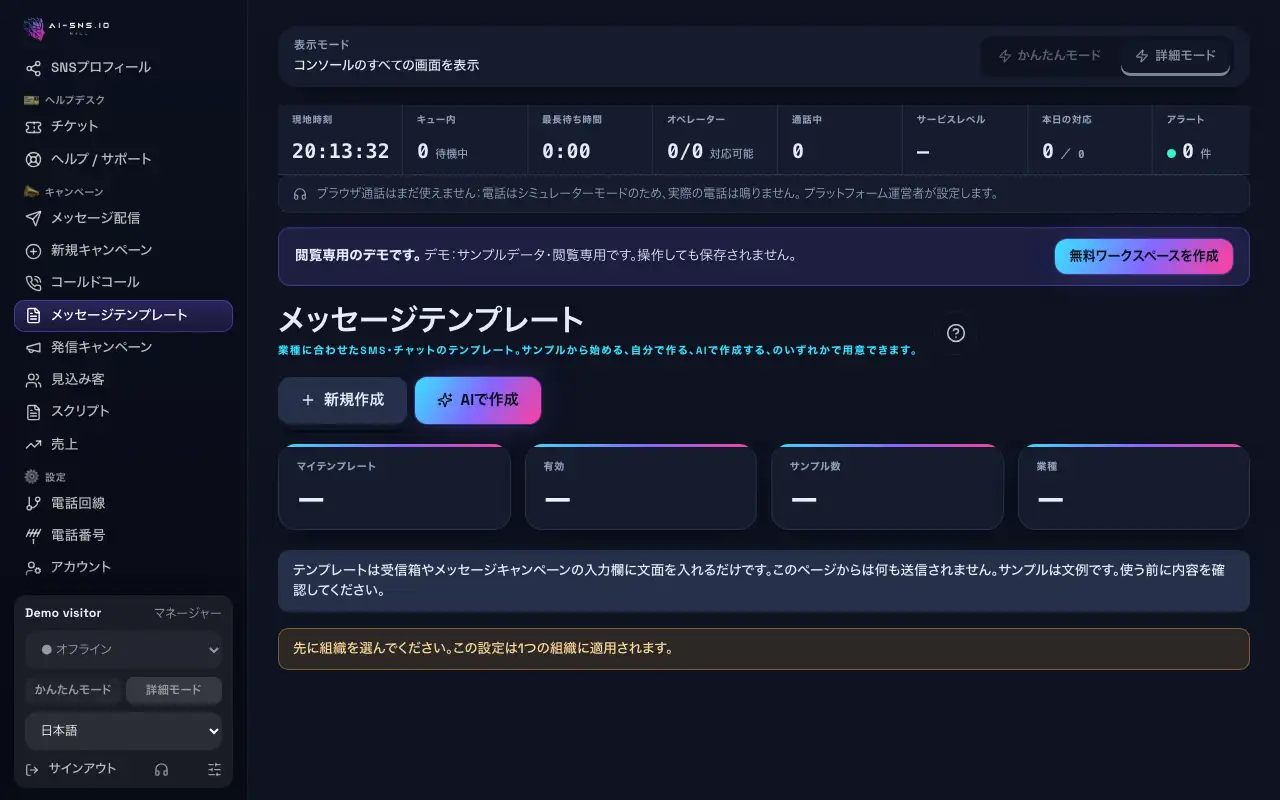The image size is (1280, 800).
Task: Click the headset icon beside サインアウト
Action: [161, 769]
